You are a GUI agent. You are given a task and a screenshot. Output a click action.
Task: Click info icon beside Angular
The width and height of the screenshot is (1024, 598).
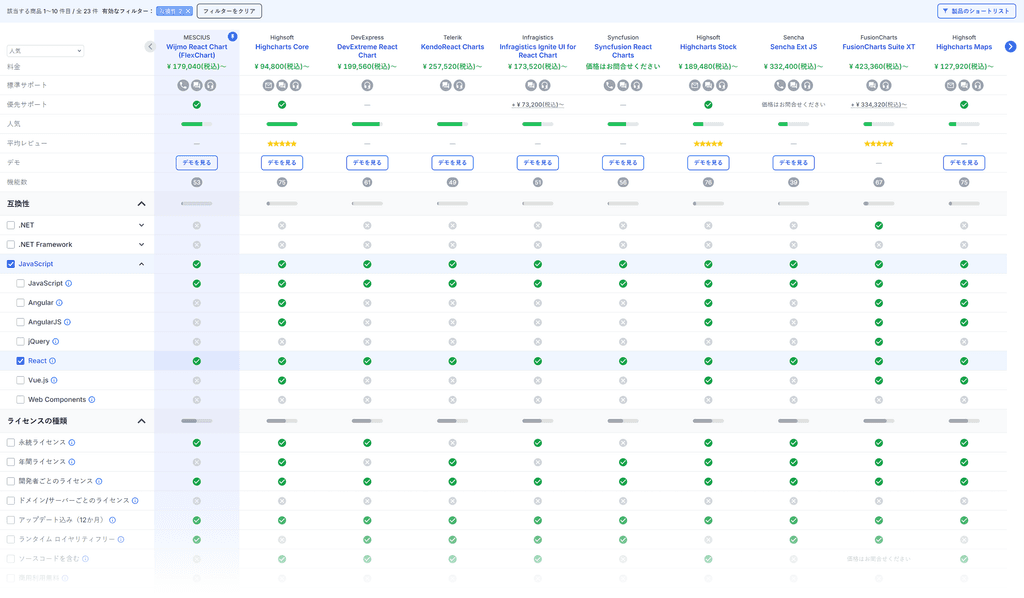click(59, 303)
